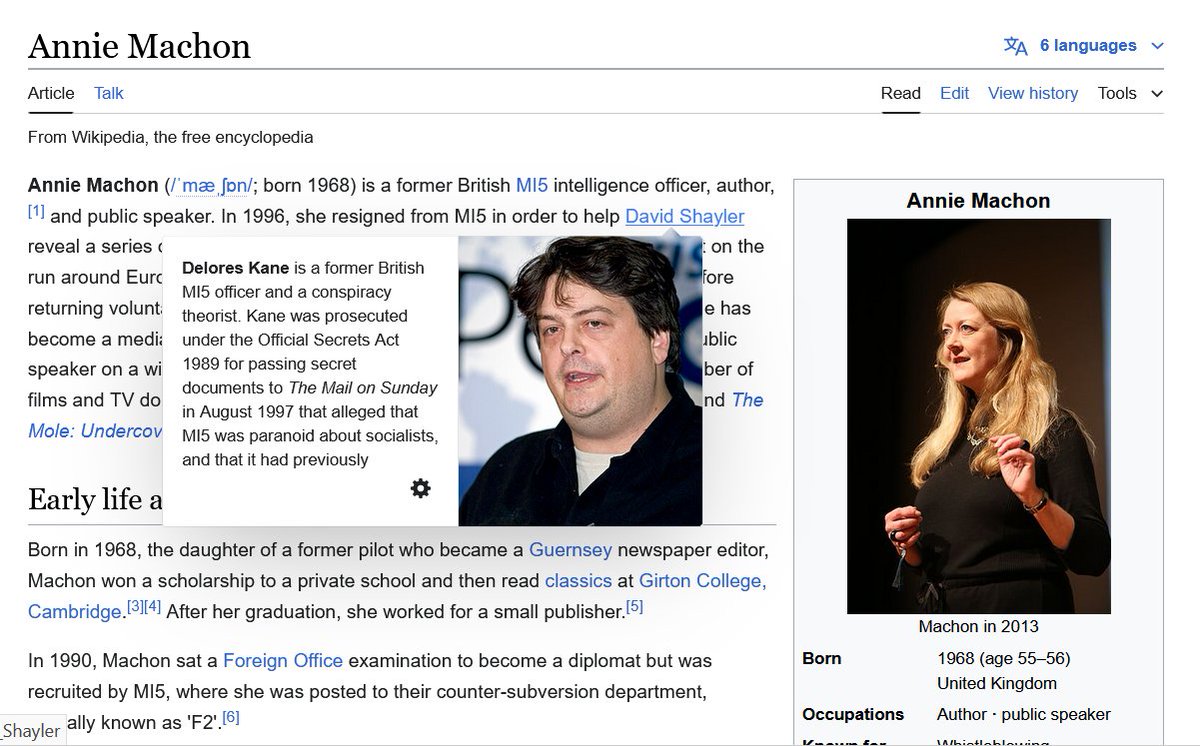Open citation reference [5]

coord(634,606)
